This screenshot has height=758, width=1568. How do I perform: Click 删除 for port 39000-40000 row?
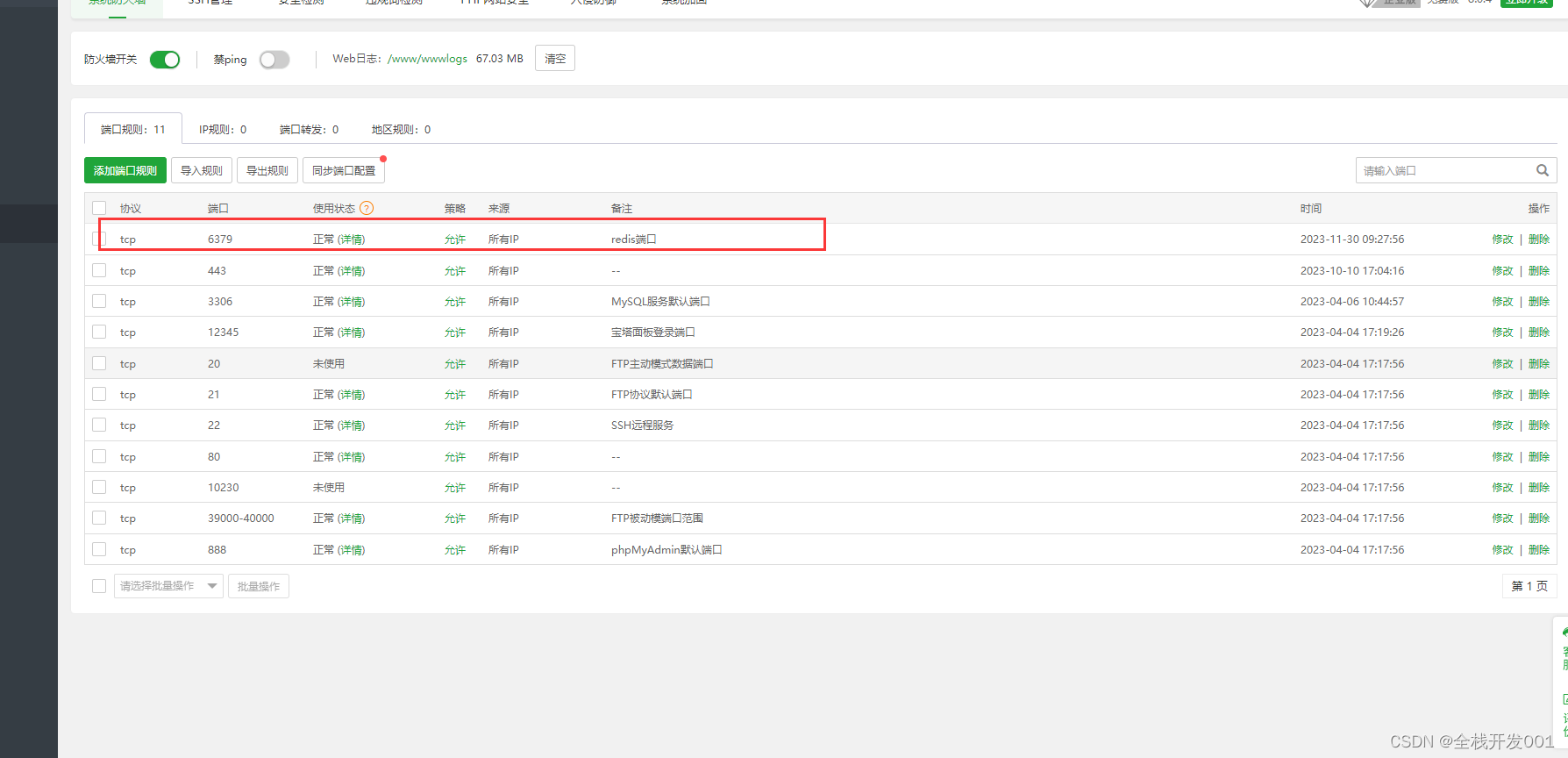click(x=1539, y=518)
